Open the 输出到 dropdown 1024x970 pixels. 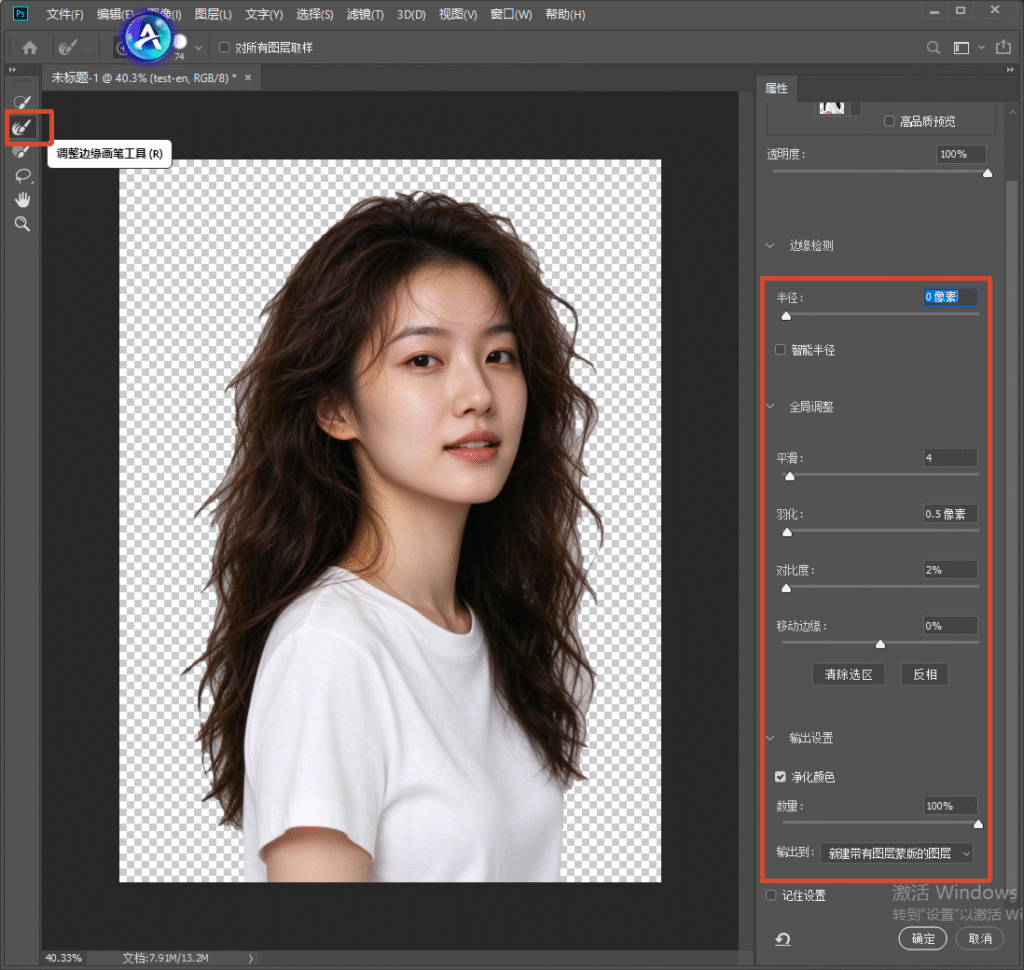[896, 853]
